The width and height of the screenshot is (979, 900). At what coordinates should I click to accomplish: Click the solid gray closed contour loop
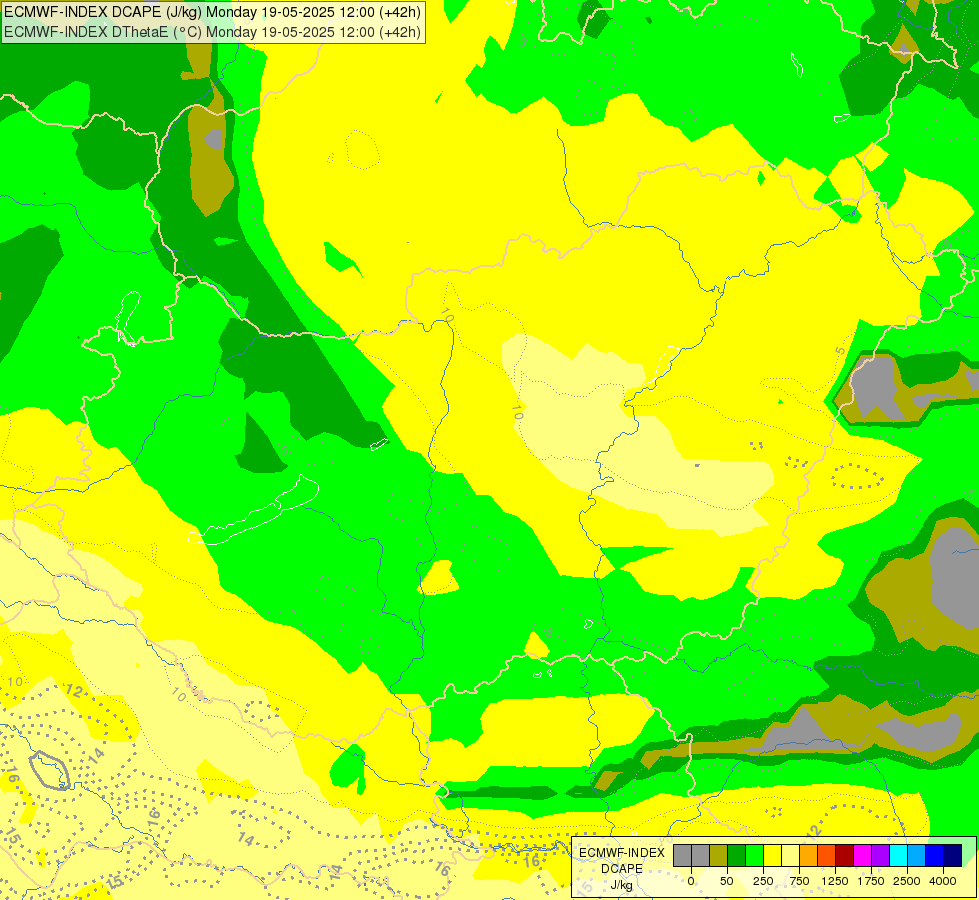coord(50,771)
